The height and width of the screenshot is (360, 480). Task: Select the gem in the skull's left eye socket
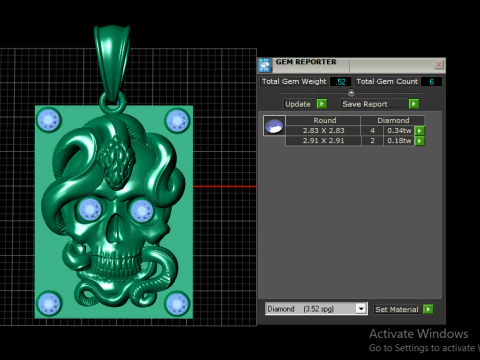coord(90,209)
